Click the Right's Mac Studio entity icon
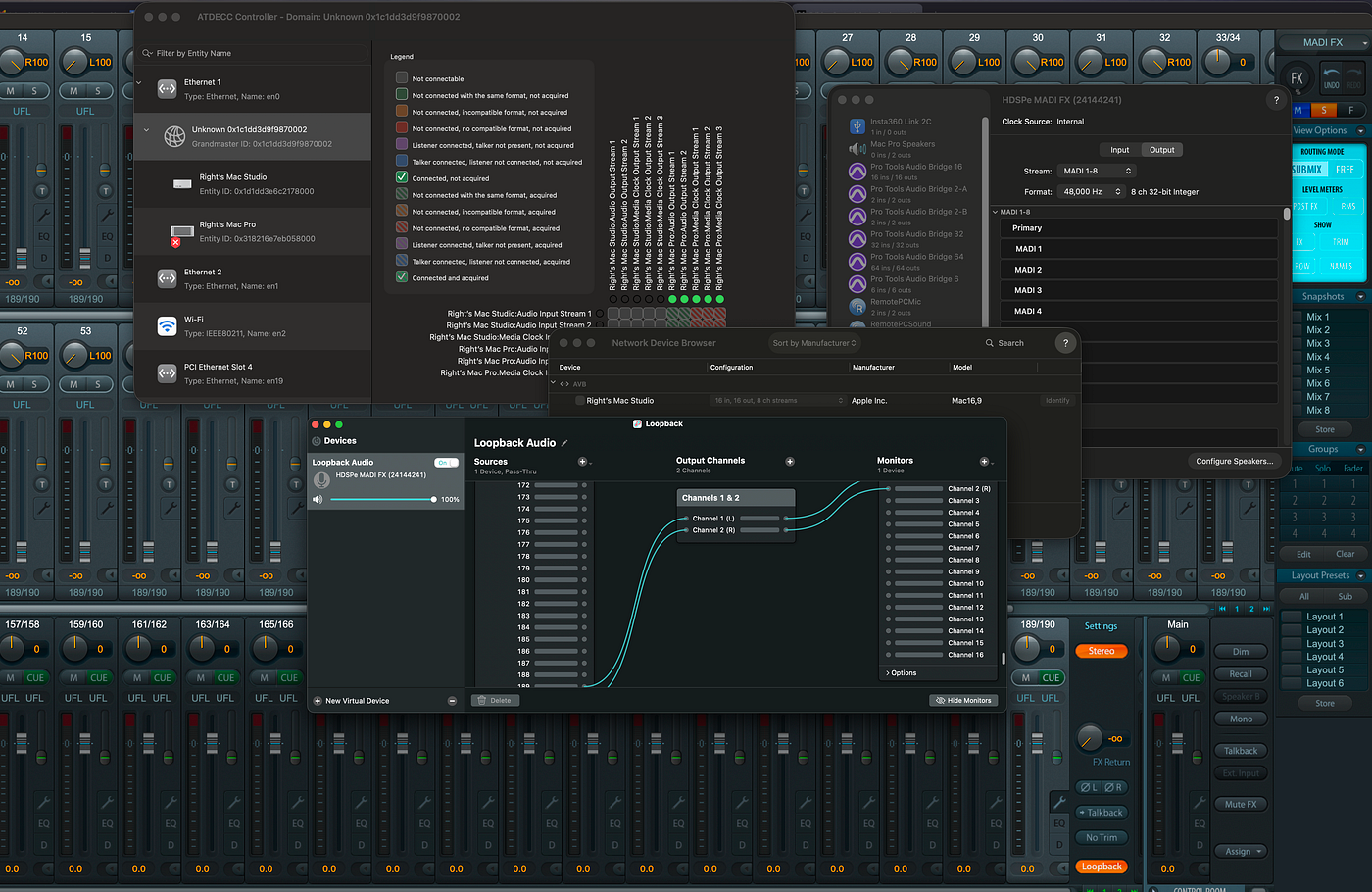 point(181,184)
